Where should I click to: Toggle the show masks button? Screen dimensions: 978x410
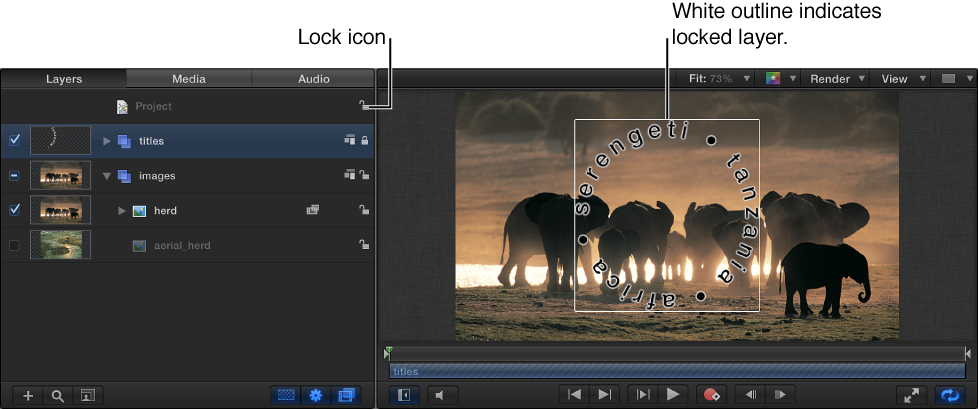[286, 395]
